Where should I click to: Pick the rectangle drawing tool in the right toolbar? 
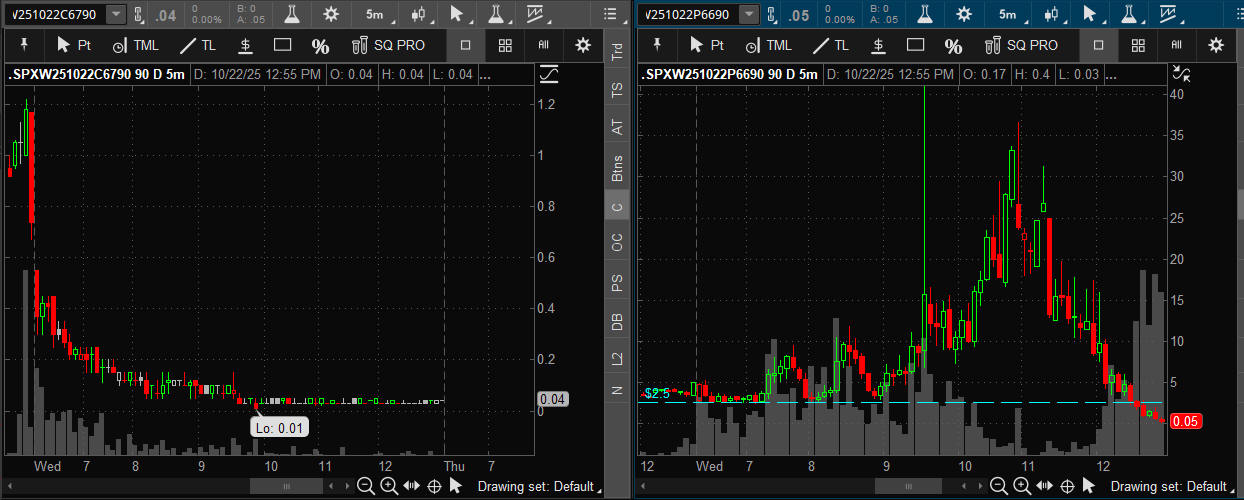coord(915,46)
